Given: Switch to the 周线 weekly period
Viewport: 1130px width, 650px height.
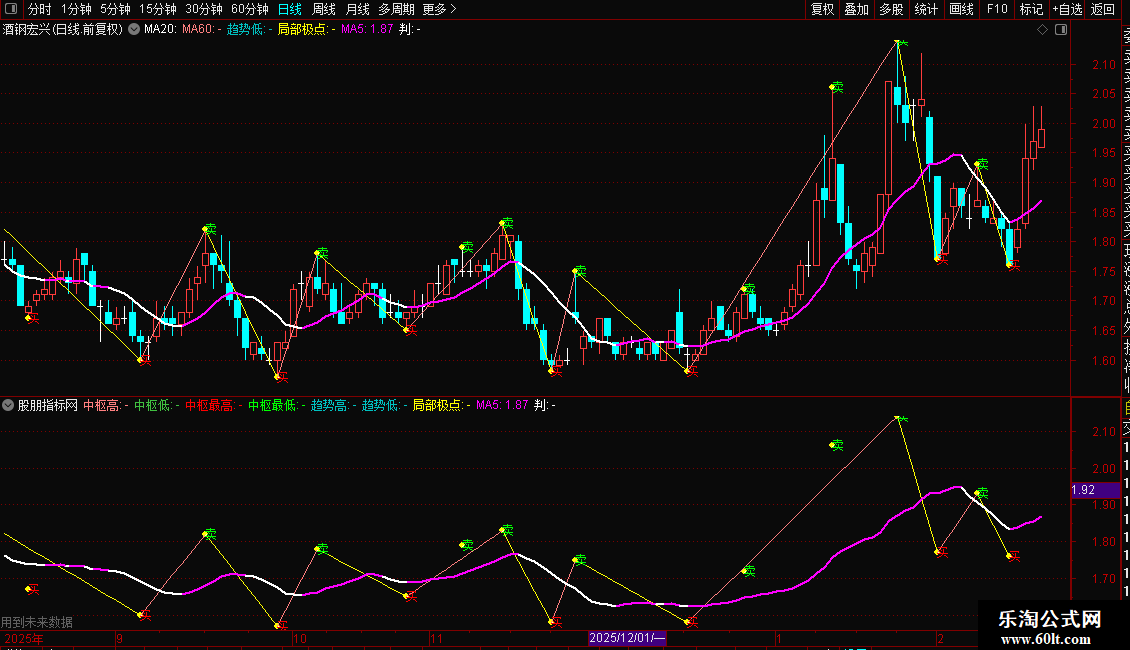Looking at the screenshot, I should (324, 9).
